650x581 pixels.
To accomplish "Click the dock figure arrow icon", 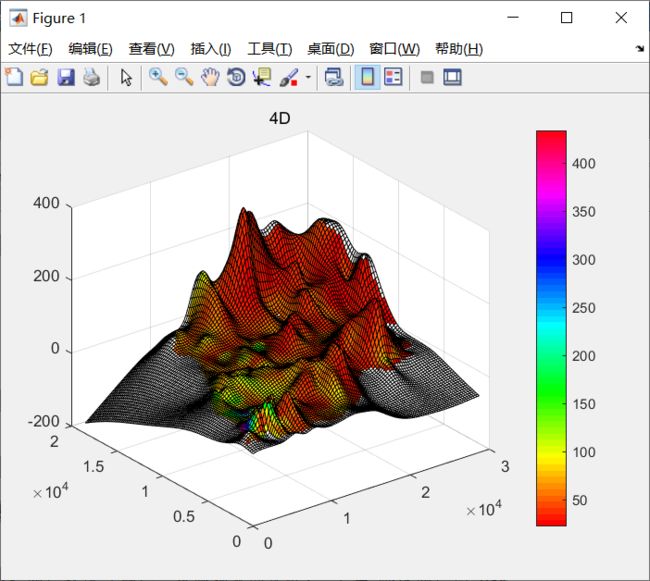I will tap(640, 48).
